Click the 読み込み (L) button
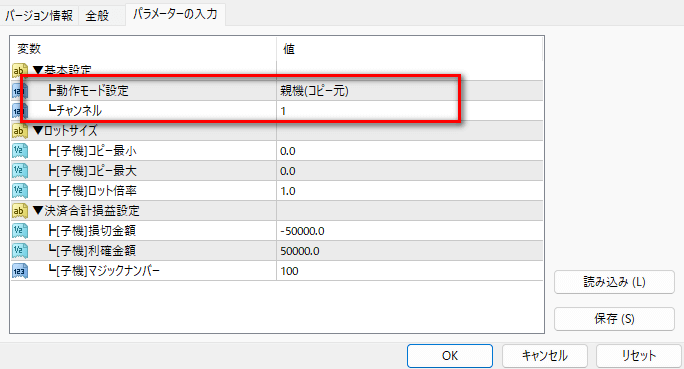Image resolution: width=684 pixels, height=369 pixels. pos(614,282)
